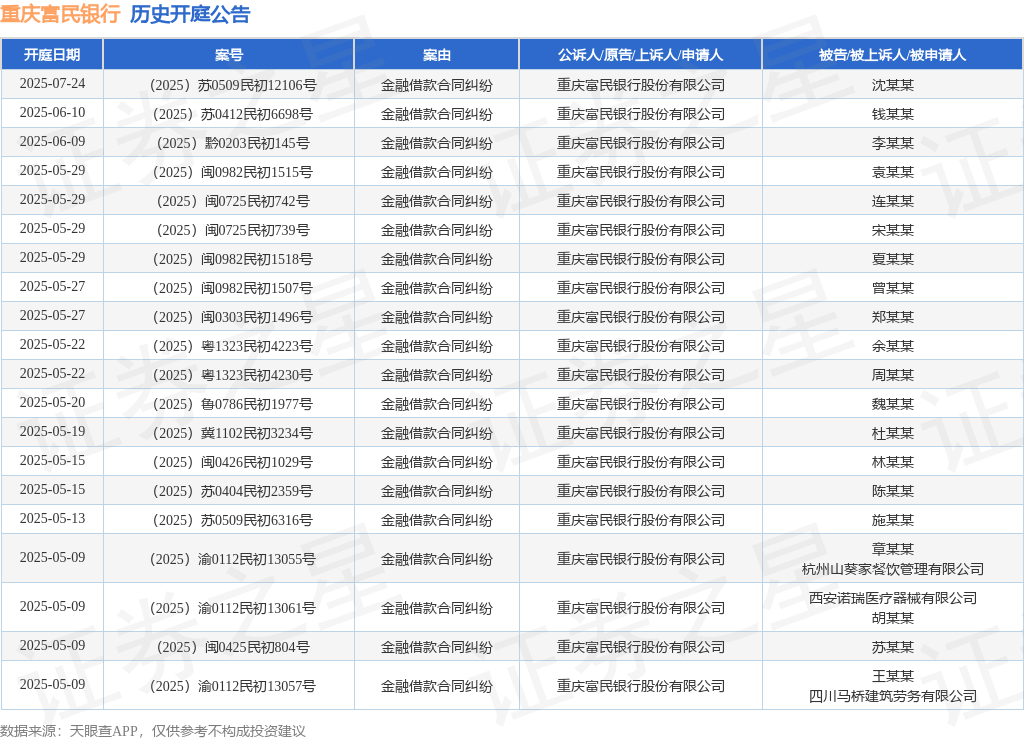Click date cell 2025-06-09
Screen dimensions: 1024x740
pos(52,141)
